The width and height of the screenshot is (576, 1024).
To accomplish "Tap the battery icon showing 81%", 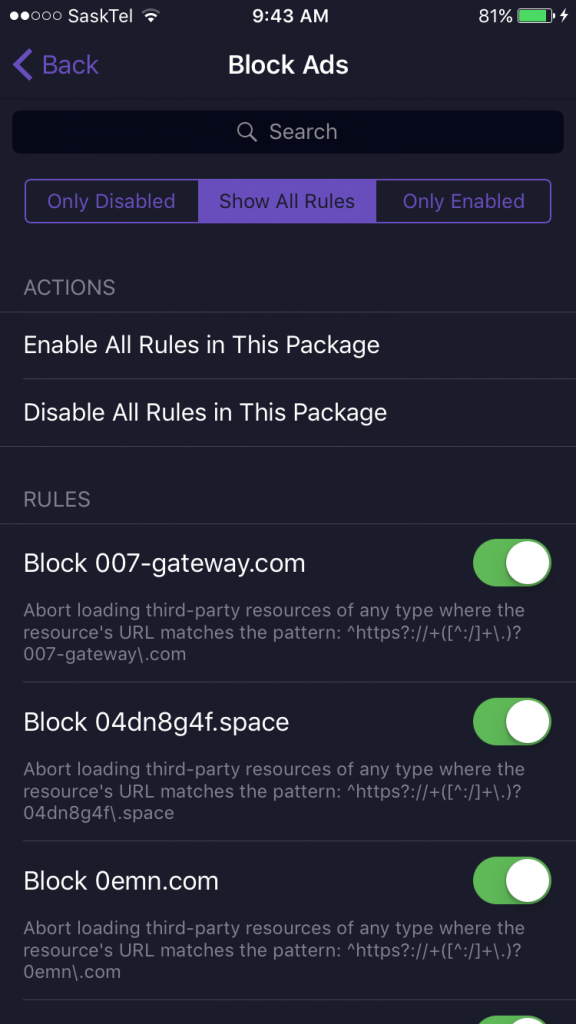I will [x=535, y=16].
